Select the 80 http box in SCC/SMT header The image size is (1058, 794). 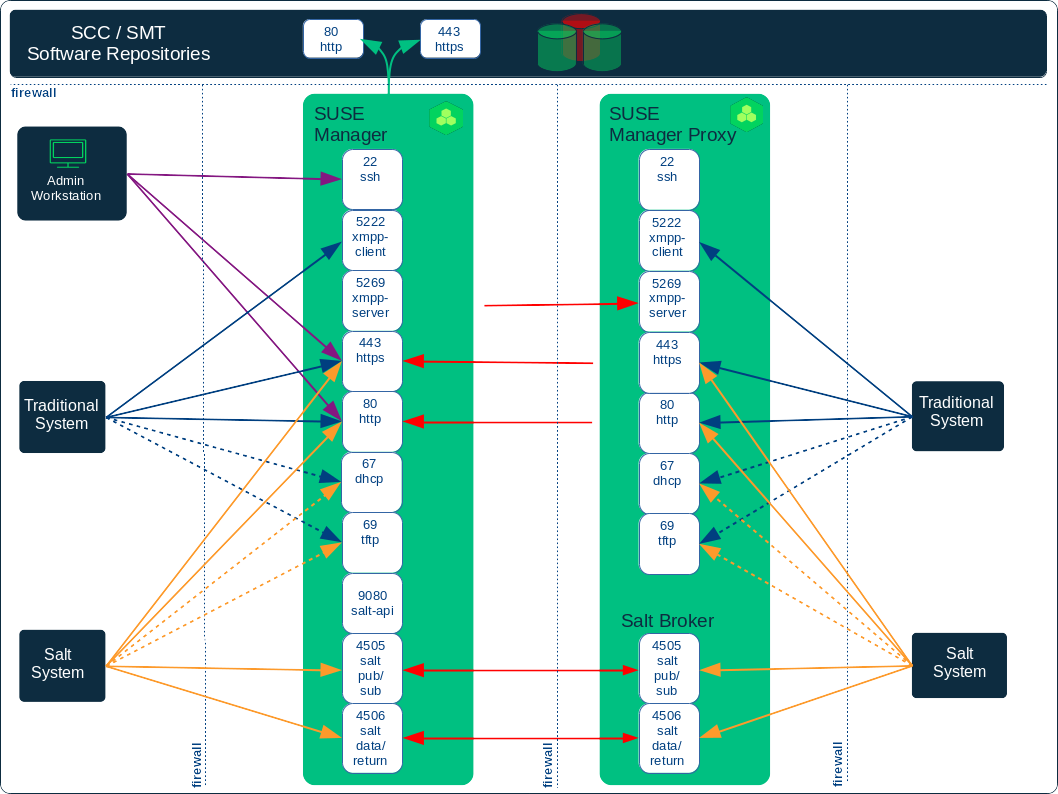[x=332, y=39]
